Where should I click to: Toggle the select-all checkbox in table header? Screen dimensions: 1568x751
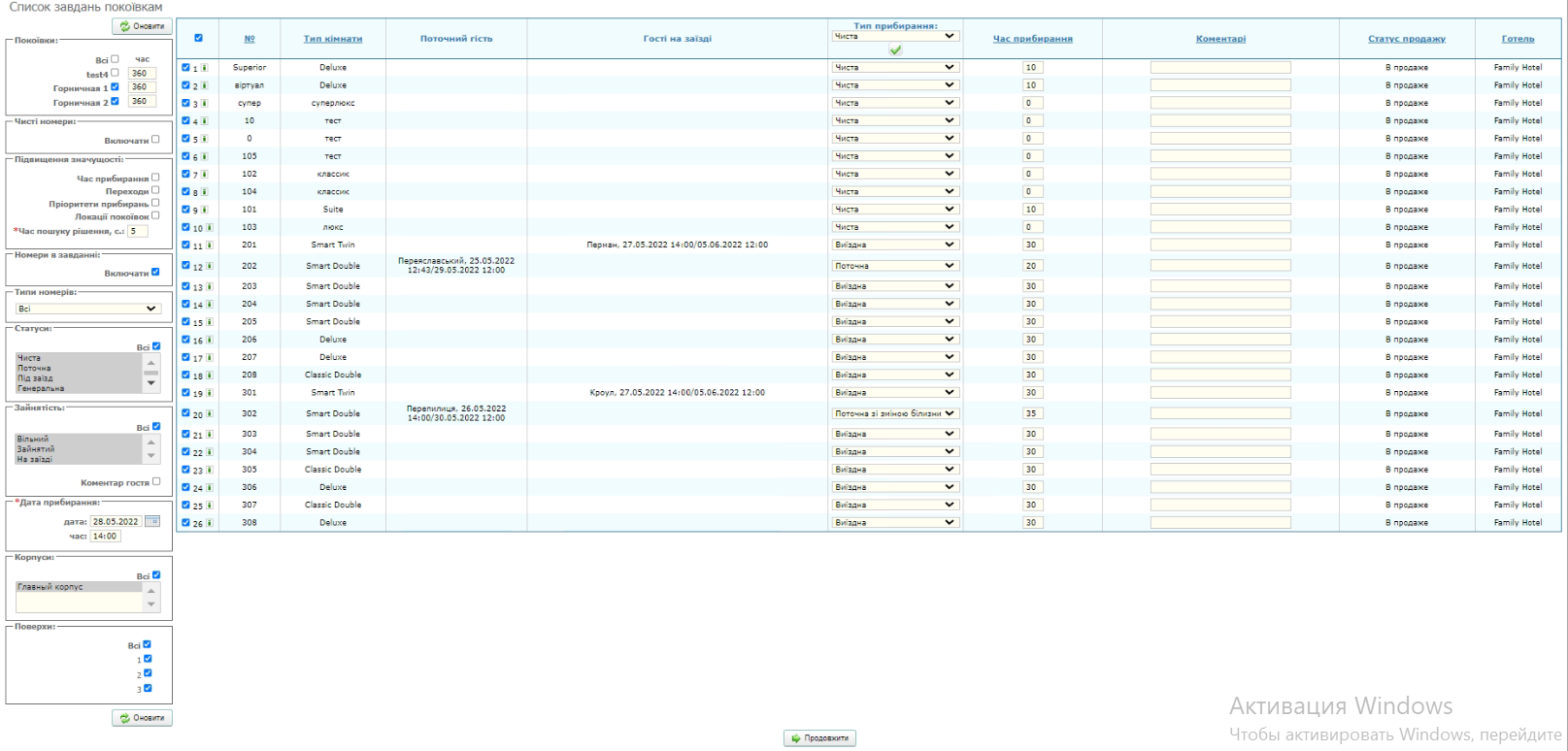pos(198,39)
